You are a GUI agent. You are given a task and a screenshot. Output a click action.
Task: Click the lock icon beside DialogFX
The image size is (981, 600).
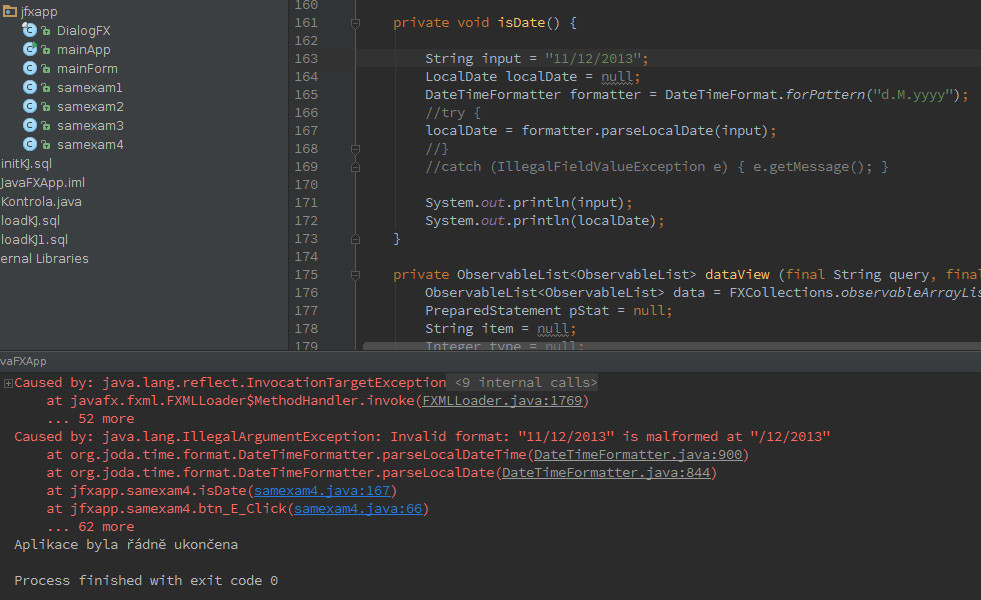coord(46,31)
